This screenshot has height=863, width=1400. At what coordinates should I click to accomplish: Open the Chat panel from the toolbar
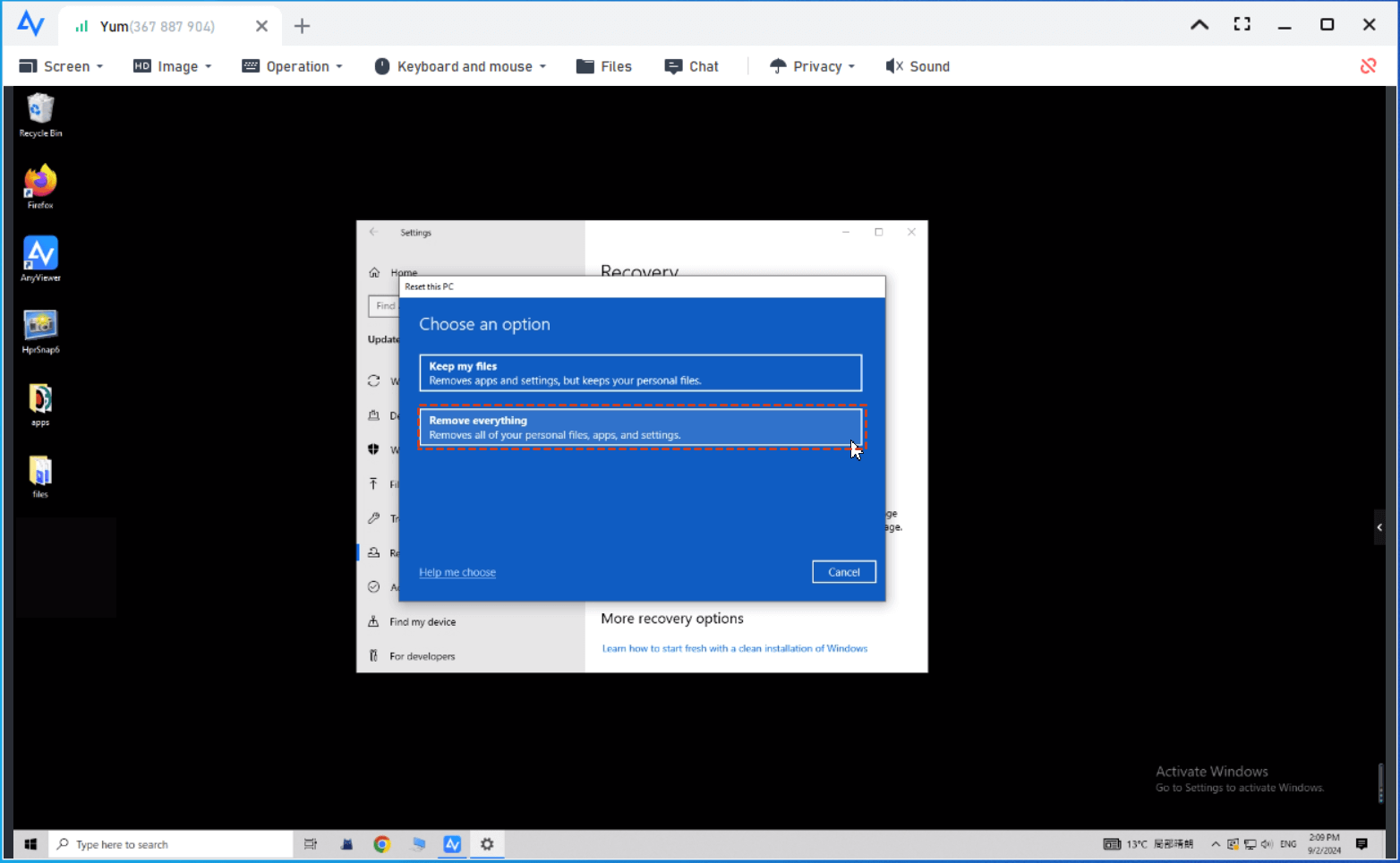tap(691, 65)
